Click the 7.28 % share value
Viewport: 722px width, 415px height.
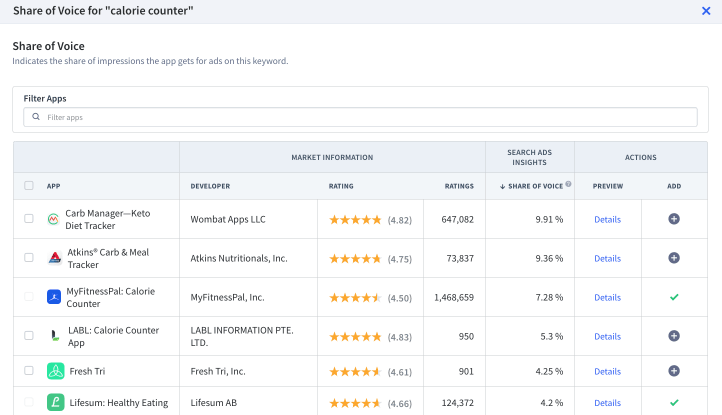point(549,298)
